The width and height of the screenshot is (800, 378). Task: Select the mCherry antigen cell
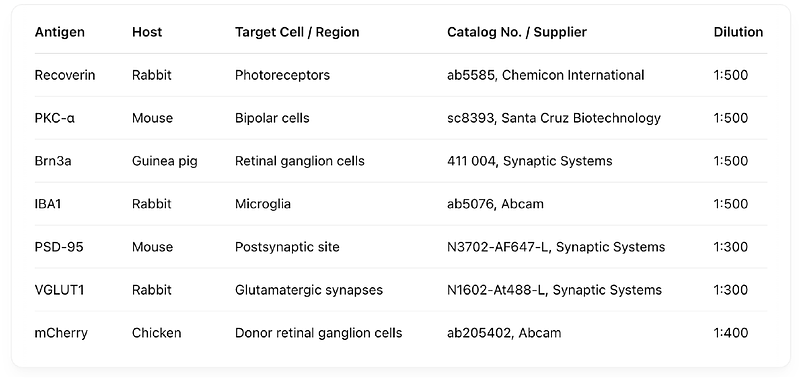coord(61,333)
